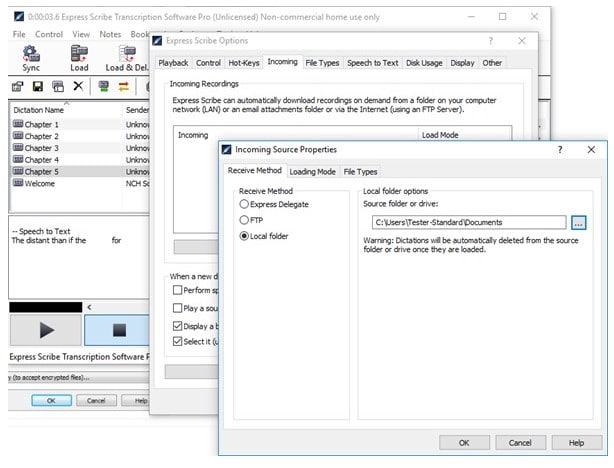Click OK in Incoming Source Properties
This screenshot has height=468, width=614.
tap(464, 443)
